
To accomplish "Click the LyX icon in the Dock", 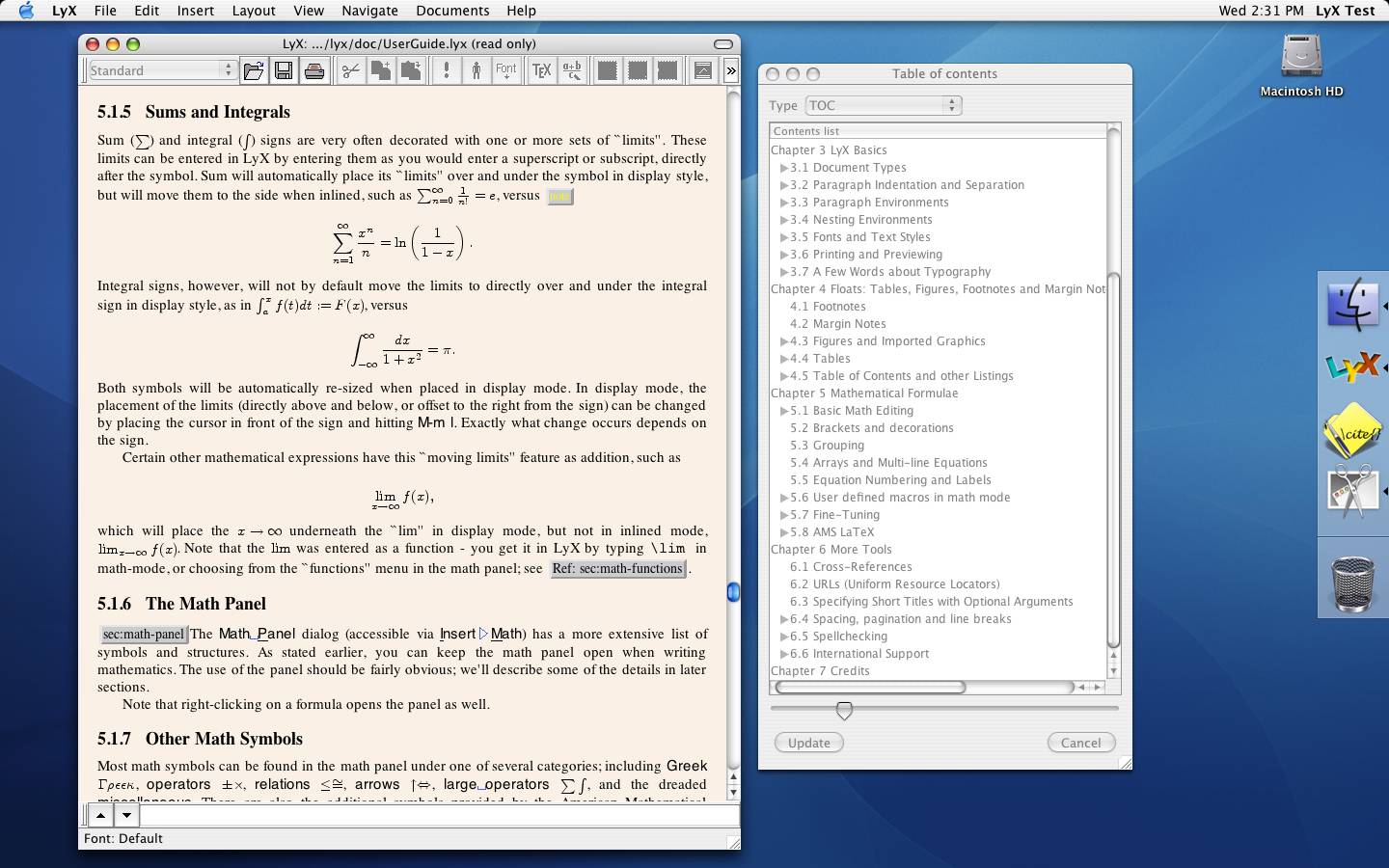I will click(x=1353, y=366).
